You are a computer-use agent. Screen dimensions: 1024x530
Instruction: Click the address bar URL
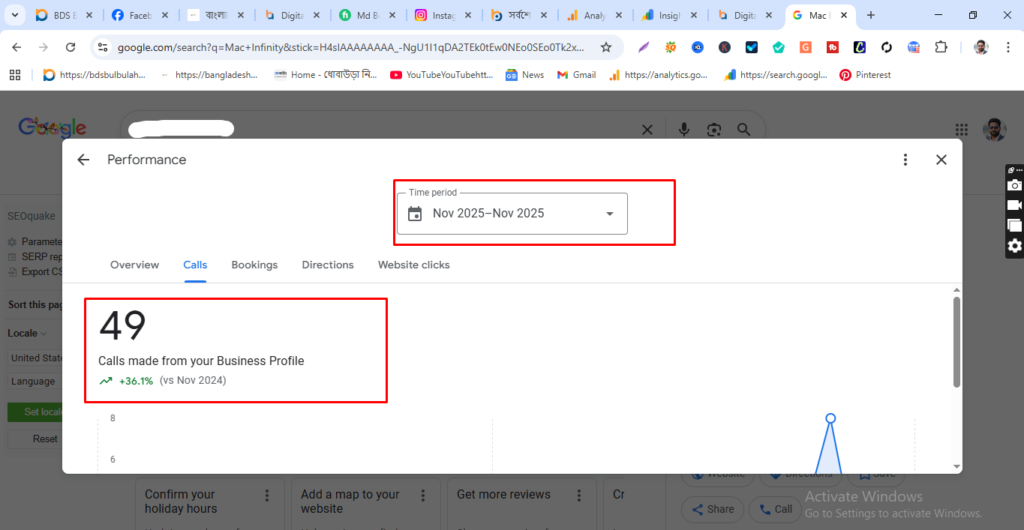click(x=351, y=48)
